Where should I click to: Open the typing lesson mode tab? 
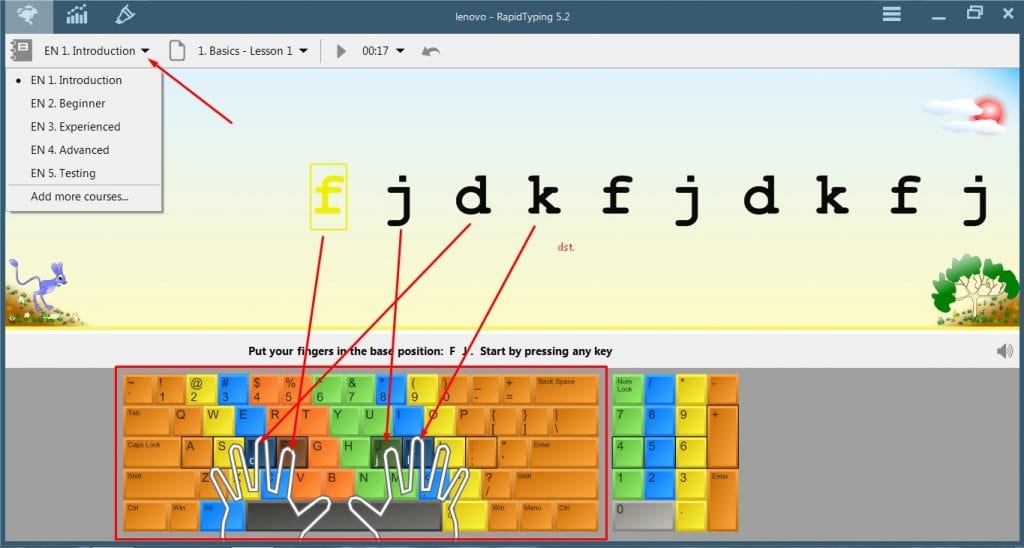click(27, 16)
